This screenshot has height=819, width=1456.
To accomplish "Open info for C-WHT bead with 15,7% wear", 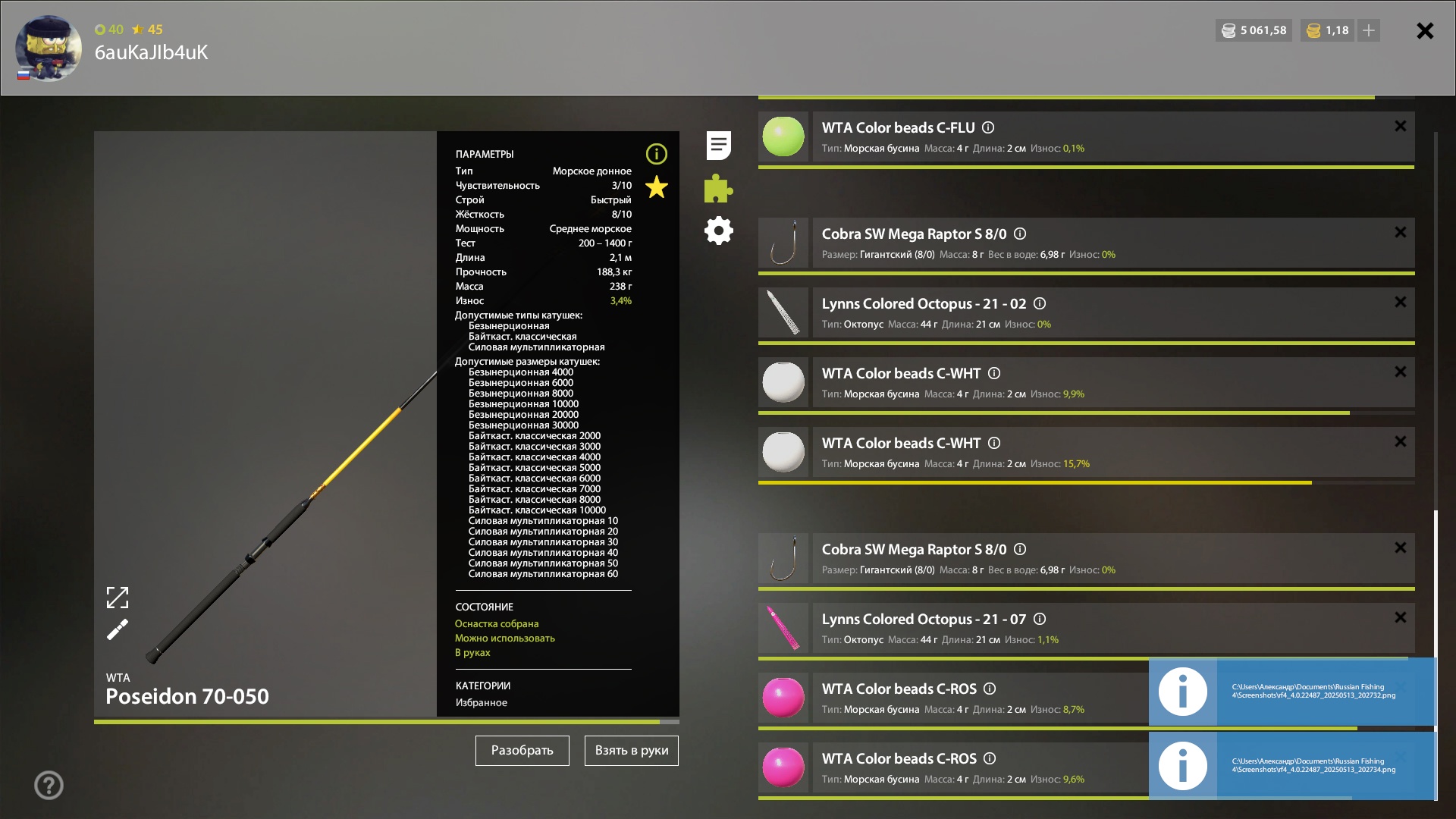I will click(994, 443).
